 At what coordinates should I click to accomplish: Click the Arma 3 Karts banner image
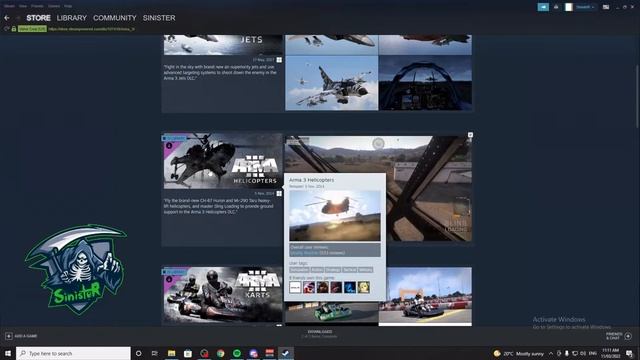pyautogui.click(x=223, y=295)
